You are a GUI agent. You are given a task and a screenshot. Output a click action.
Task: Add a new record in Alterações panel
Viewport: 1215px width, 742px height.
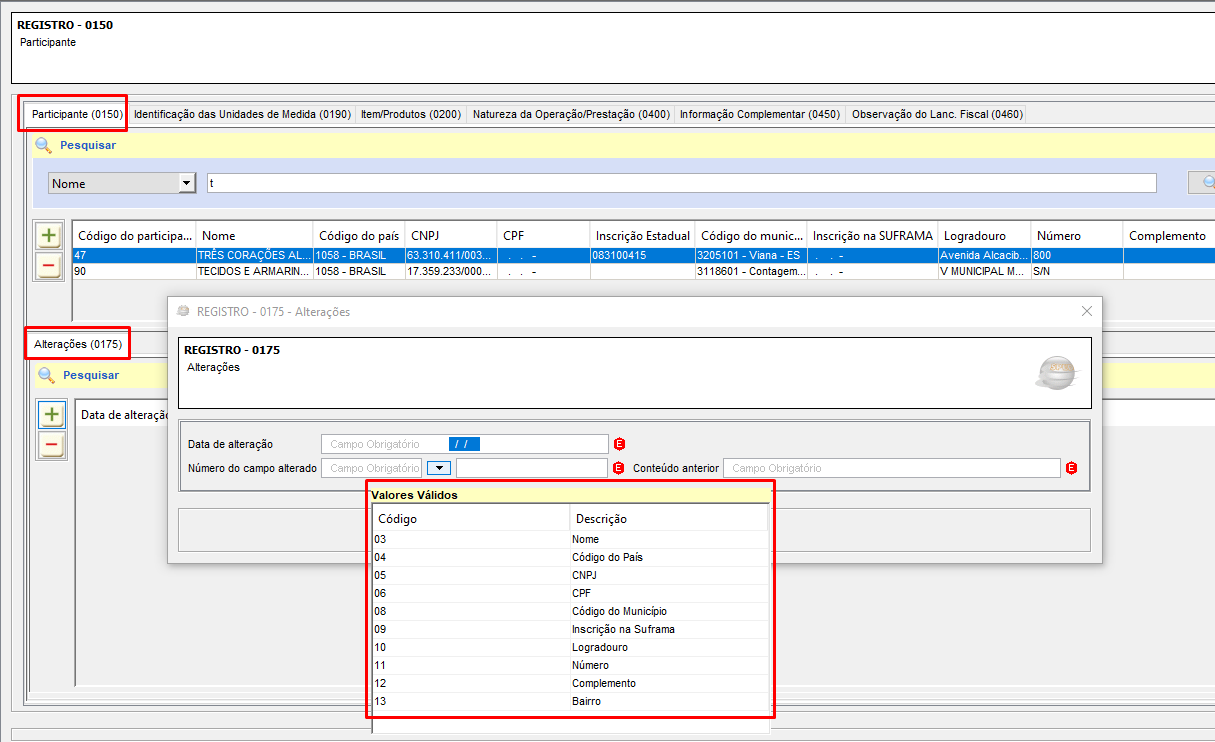[51, 415]
